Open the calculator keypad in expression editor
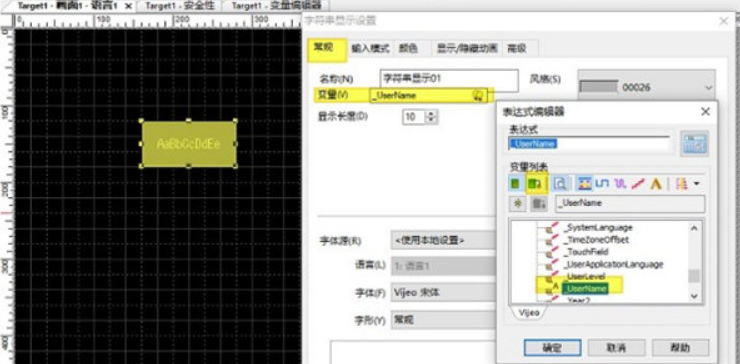This screenshot has width=740, height=364. pos(694,144)
